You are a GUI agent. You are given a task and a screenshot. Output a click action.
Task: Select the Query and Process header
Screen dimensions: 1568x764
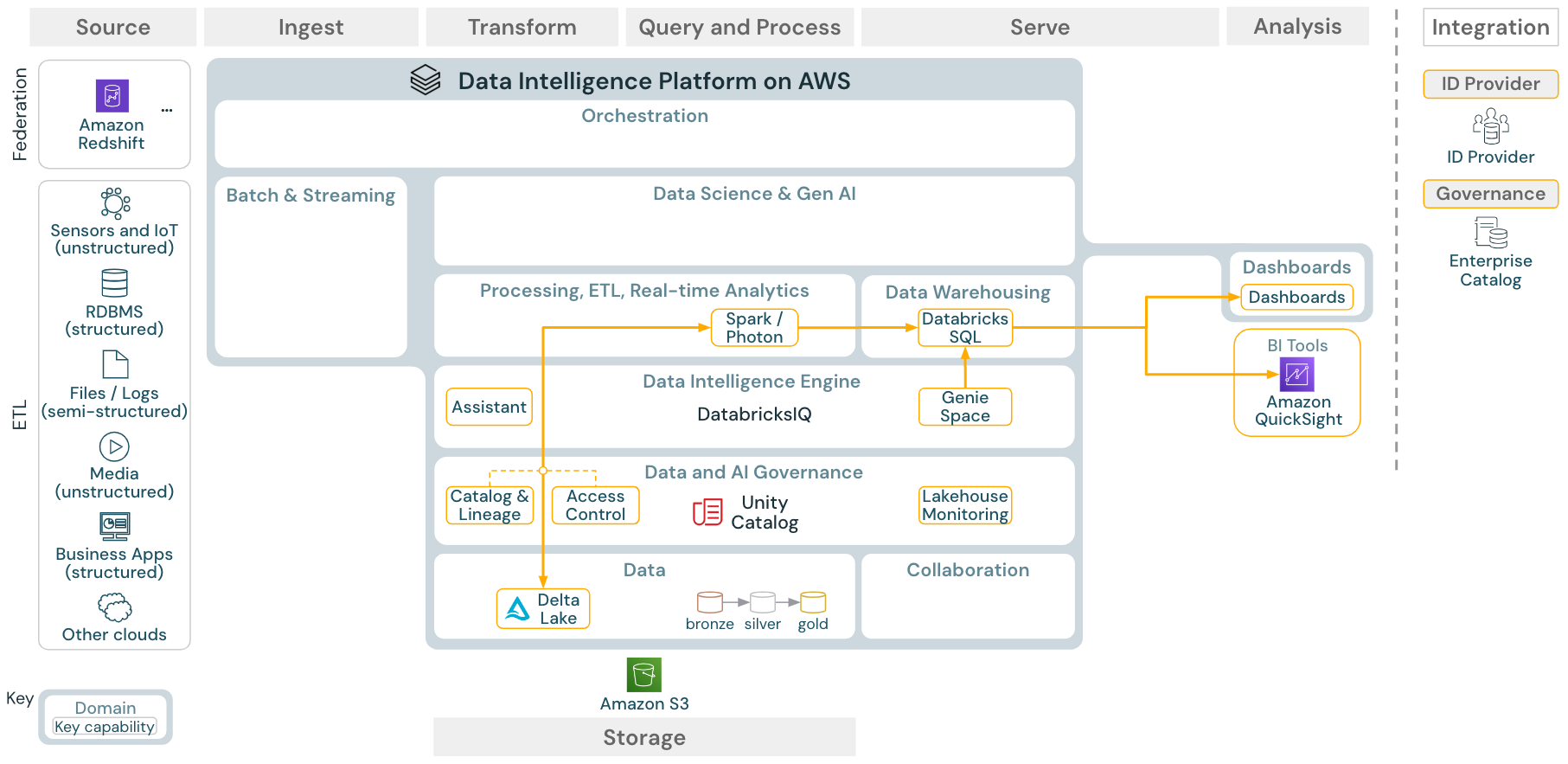pyautogui.click(x=739, y=28)
